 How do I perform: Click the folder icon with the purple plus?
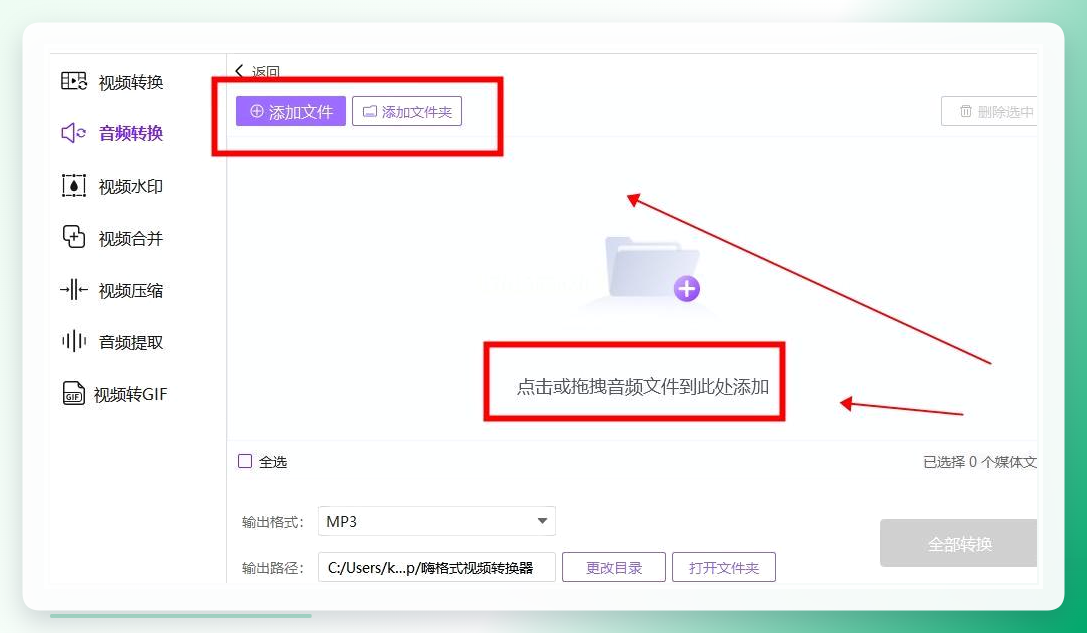(652, 269)
